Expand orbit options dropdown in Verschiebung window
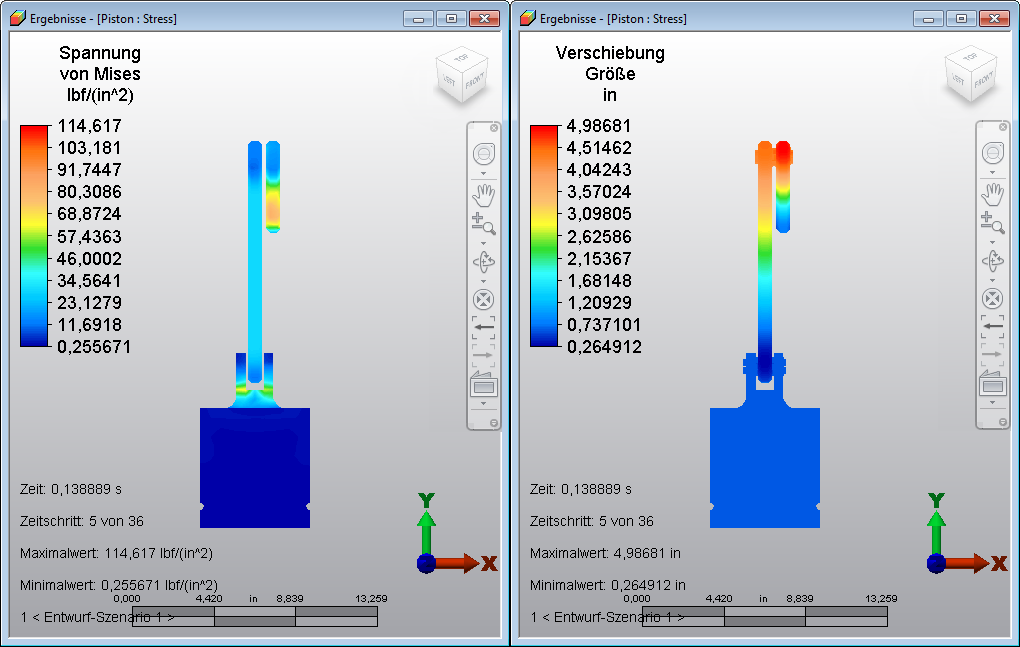This screenshot has width=1020, height=647. (993, 281)
